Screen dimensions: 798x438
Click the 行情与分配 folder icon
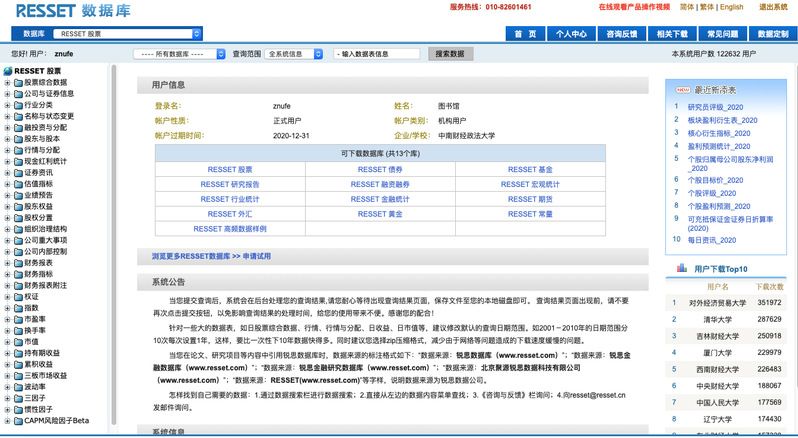click(18, 150)
